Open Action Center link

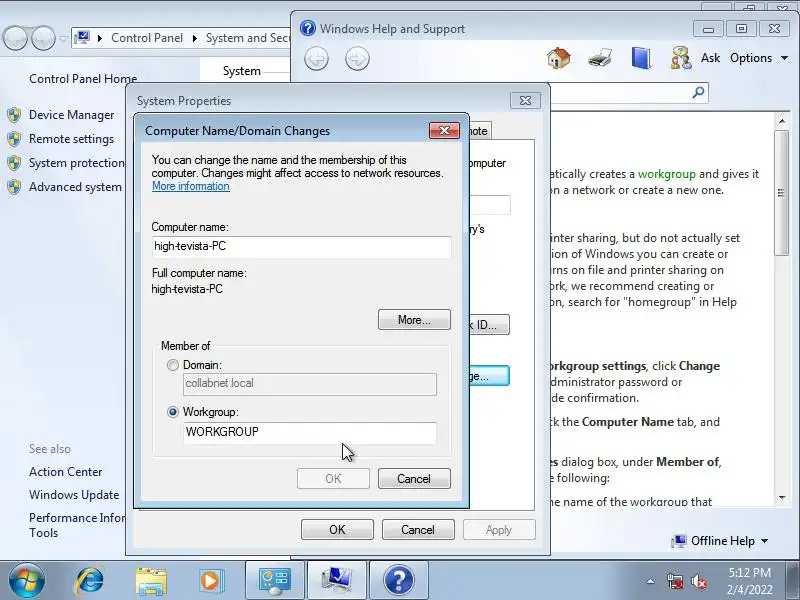pos(65,472)
